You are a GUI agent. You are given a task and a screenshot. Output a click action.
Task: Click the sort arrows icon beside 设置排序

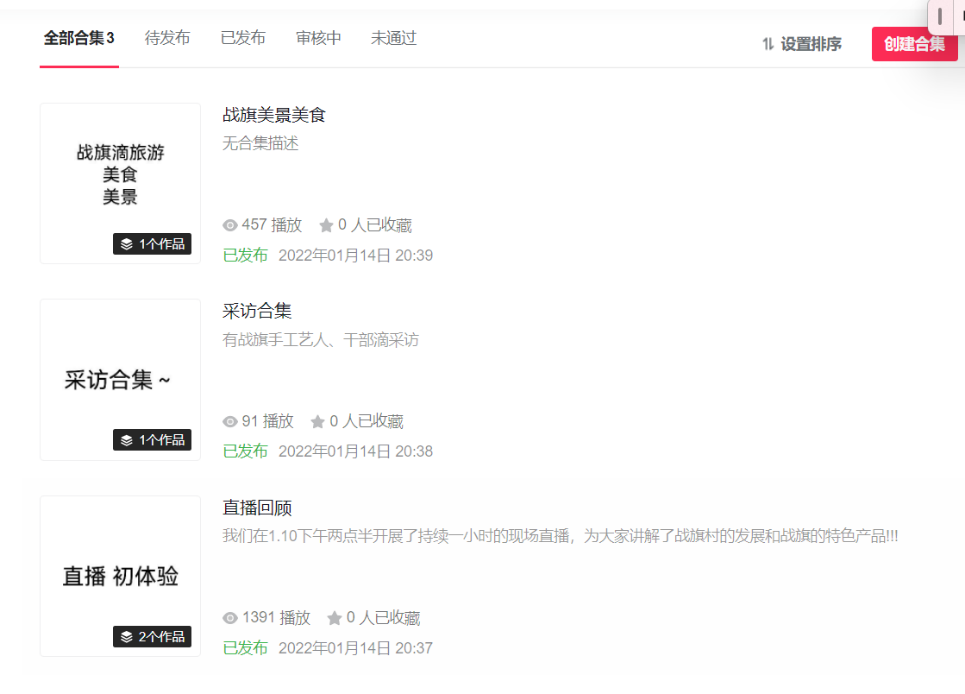(x=768, y=44)
